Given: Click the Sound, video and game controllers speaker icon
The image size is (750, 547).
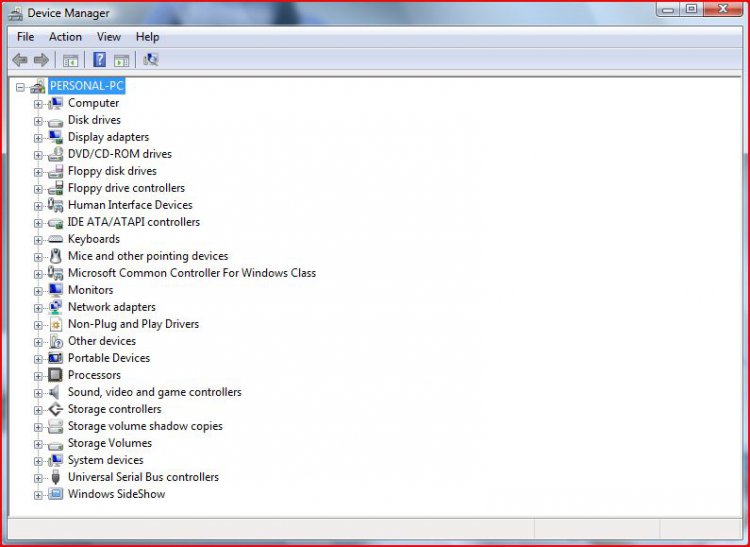Looking at the screenshot, I should [x=54, y=393].
